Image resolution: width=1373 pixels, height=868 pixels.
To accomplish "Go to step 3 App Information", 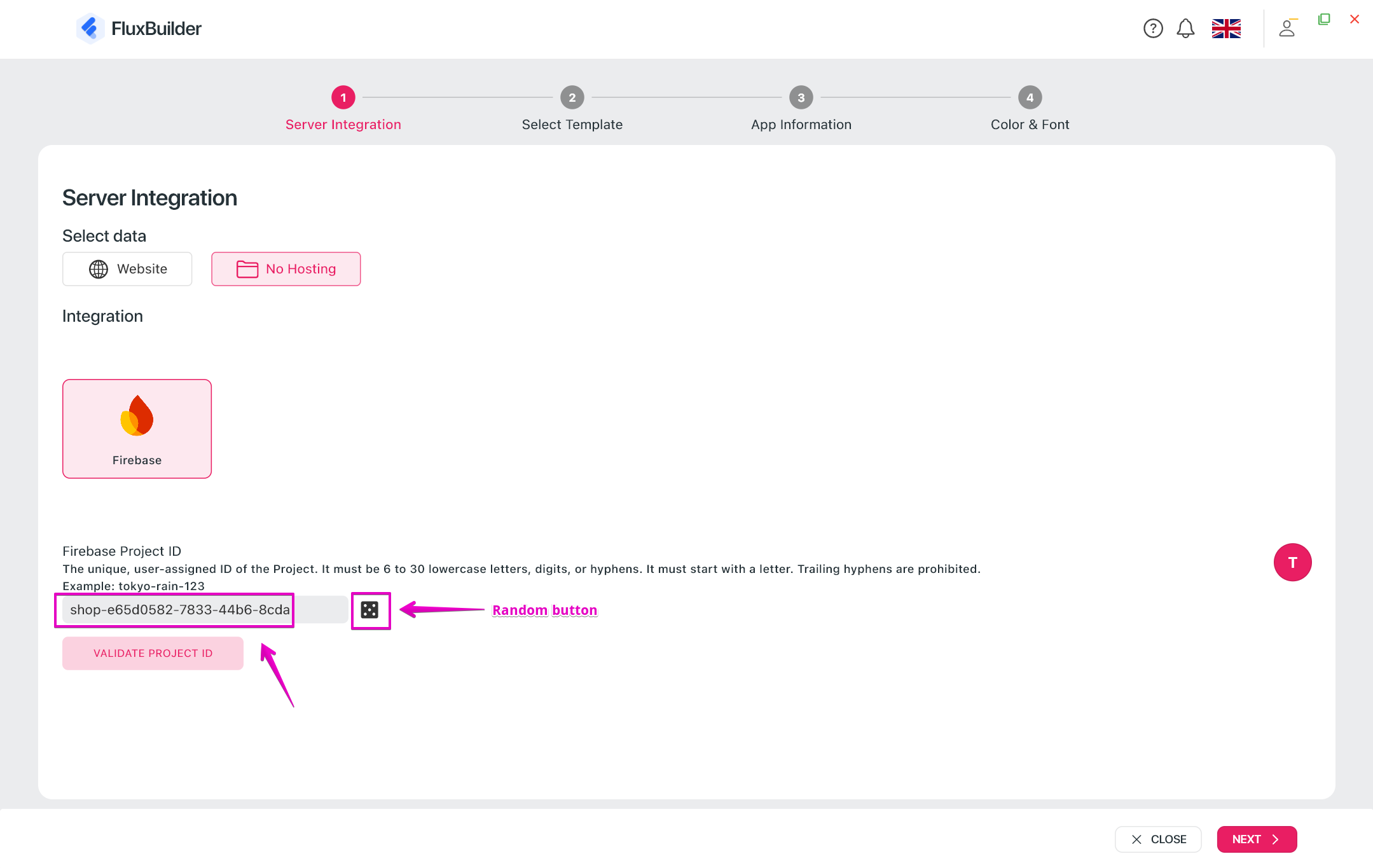I will pyautogui.click(x=801, y=108).
